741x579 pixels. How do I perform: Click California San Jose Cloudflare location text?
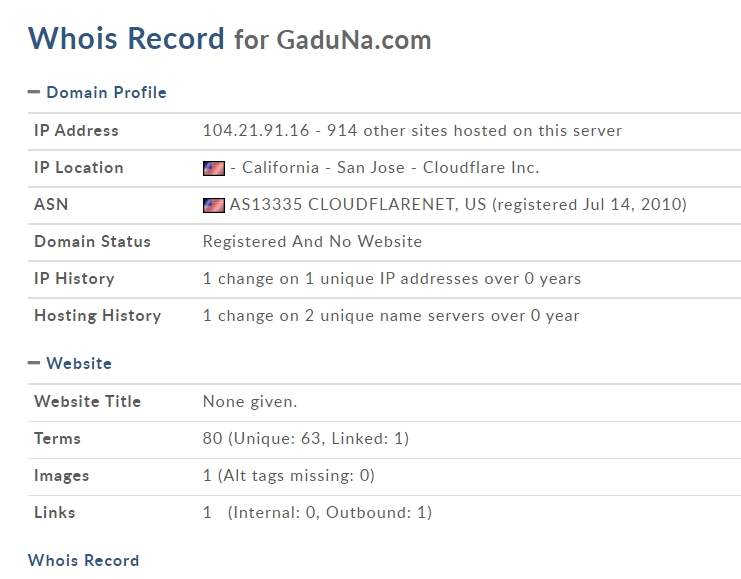tap(390, 167)
